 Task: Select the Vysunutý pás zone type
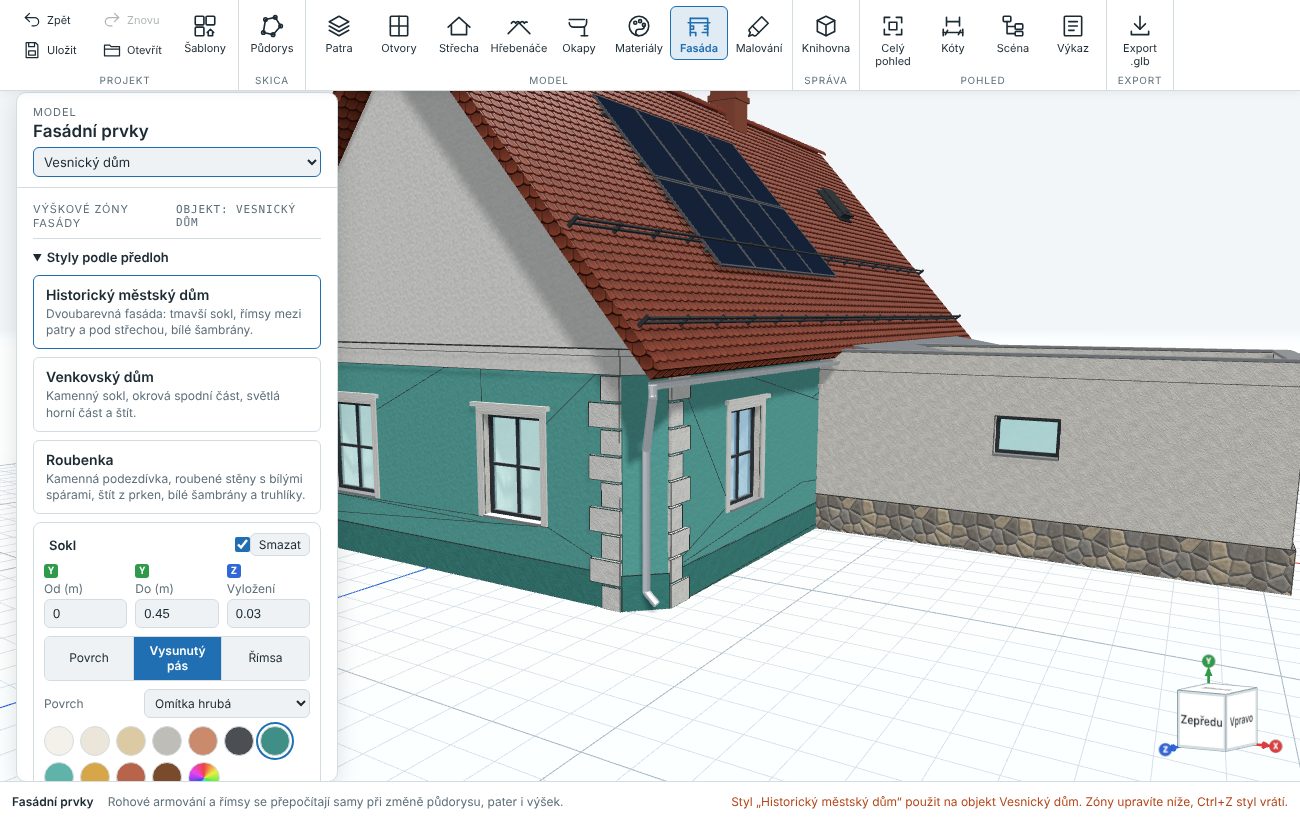pos(178,658)
